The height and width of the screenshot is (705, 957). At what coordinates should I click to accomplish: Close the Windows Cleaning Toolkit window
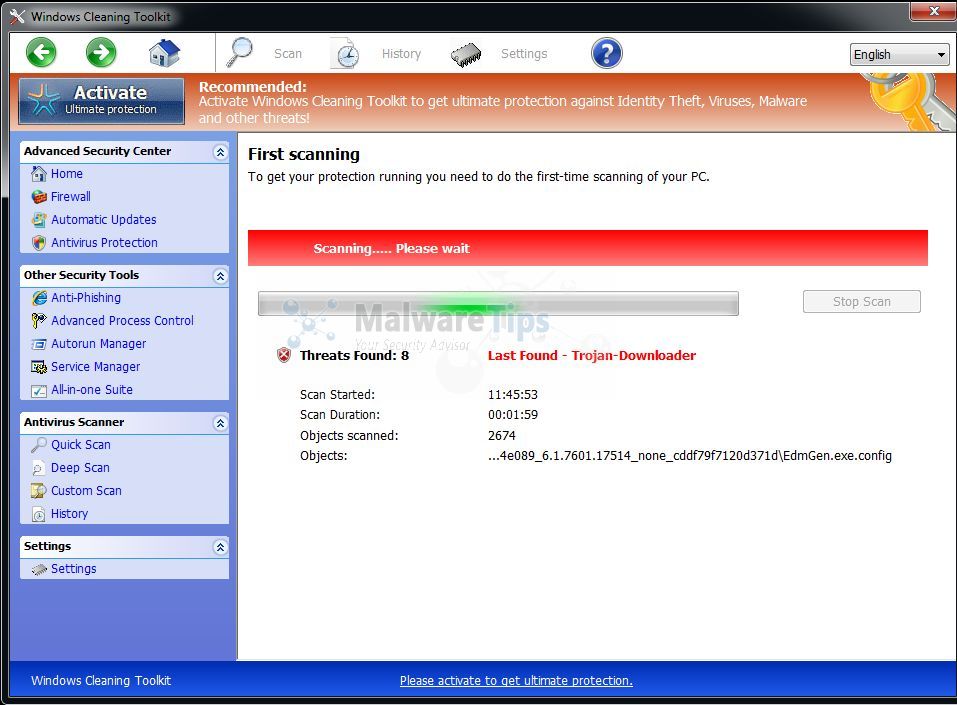pos(933,10)
